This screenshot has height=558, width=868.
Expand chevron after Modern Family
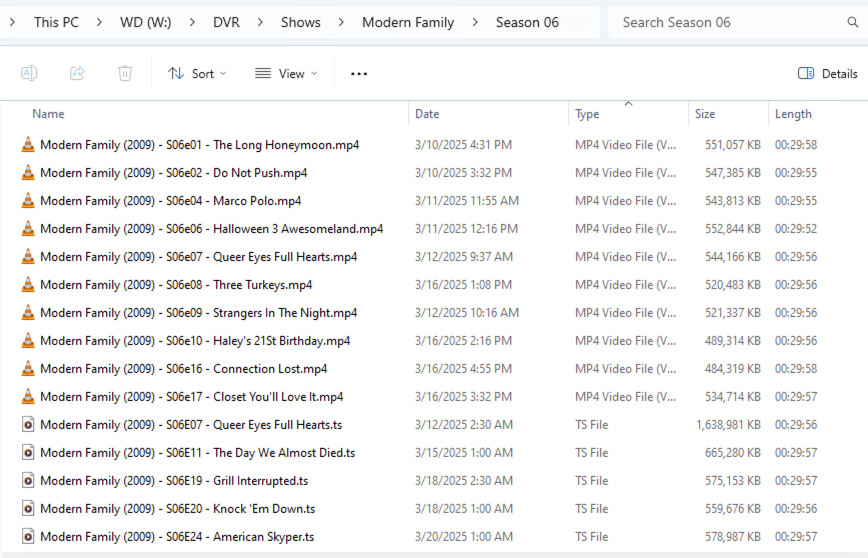pyautogui.click(x=475, y=22)
